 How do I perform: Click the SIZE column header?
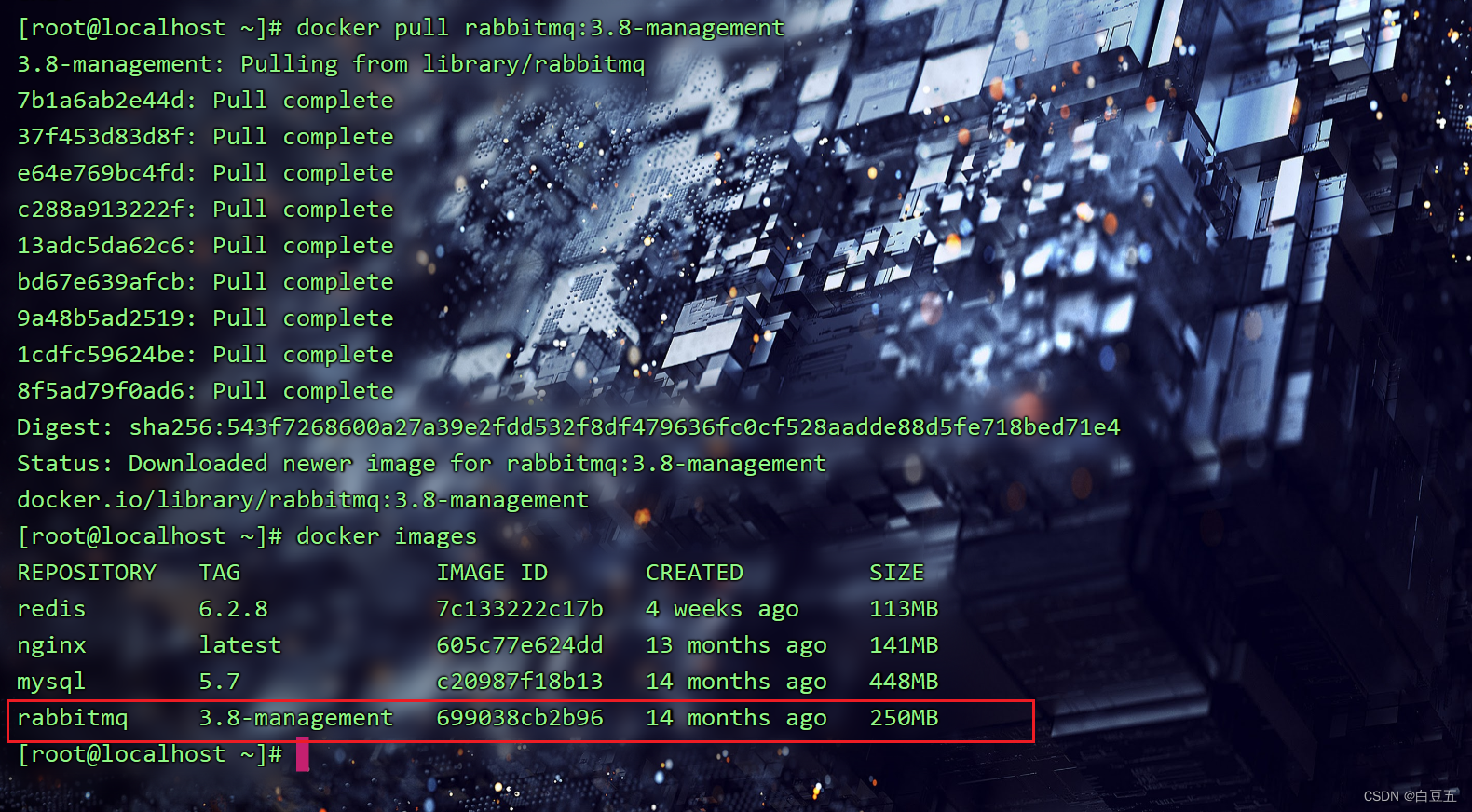897,573
